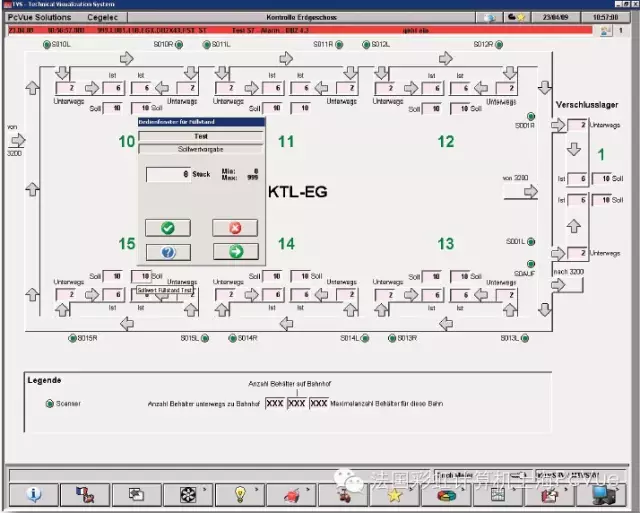Click the PcVue Solutions title item

40,18
